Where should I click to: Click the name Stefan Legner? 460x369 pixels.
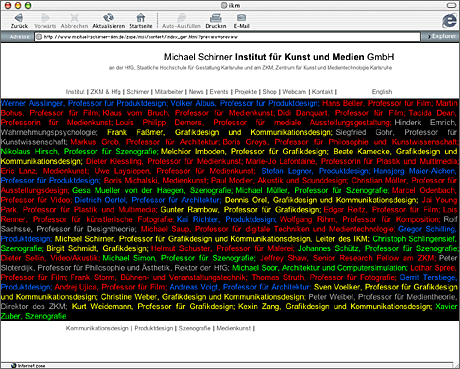[x=287, y=171]
